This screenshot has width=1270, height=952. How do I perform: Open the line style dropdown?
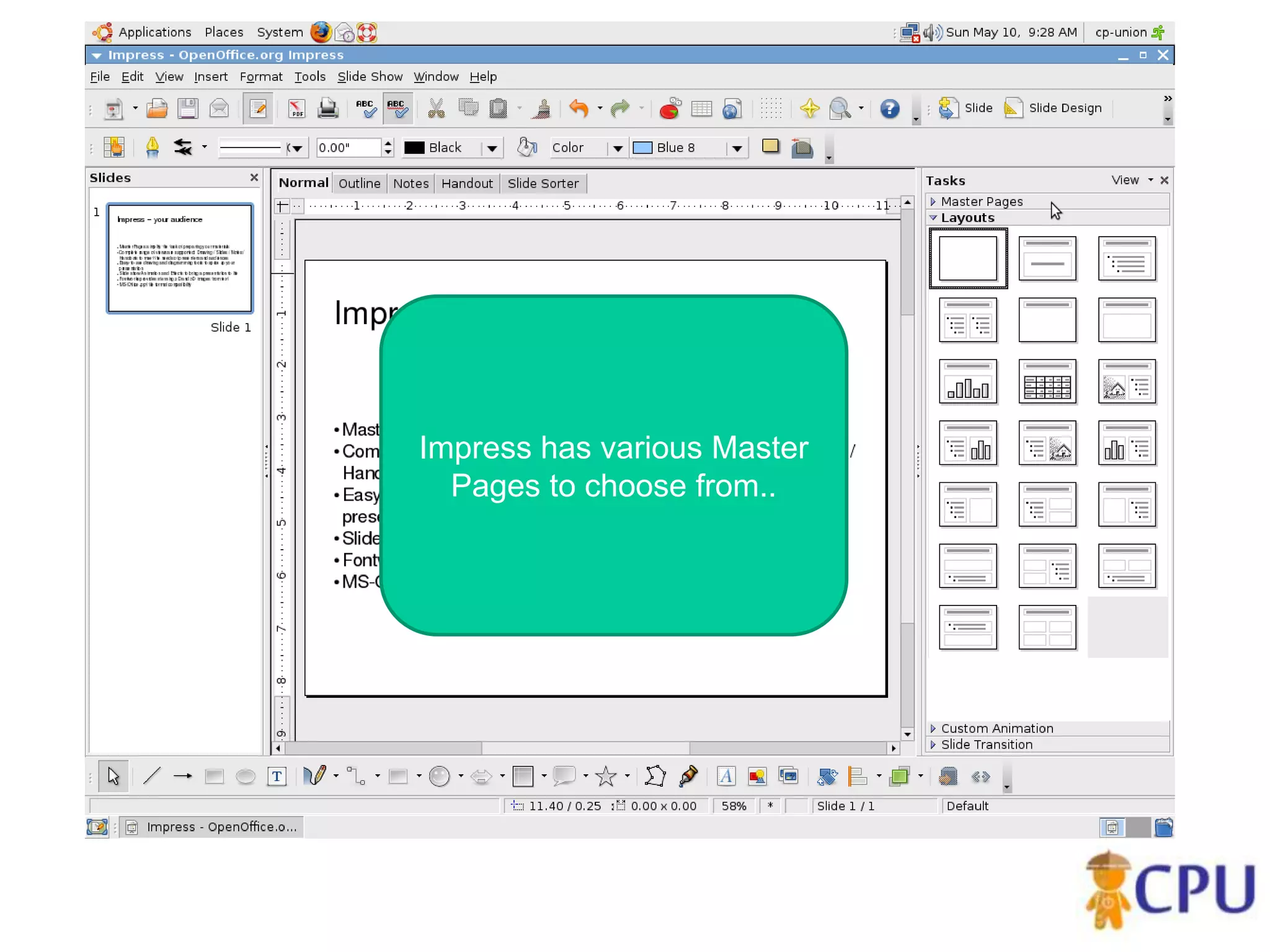[296, 148]
